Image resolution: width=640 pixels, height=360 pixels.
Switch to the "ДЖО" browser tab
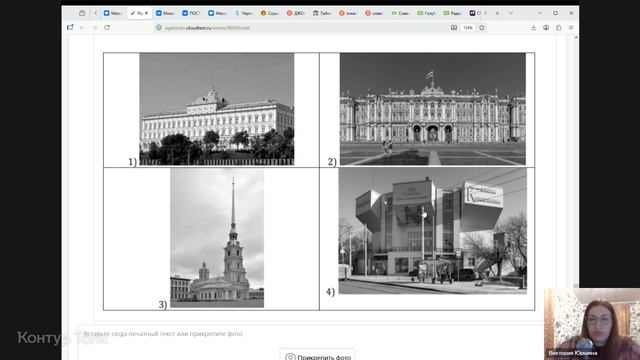tap(296, 13)
